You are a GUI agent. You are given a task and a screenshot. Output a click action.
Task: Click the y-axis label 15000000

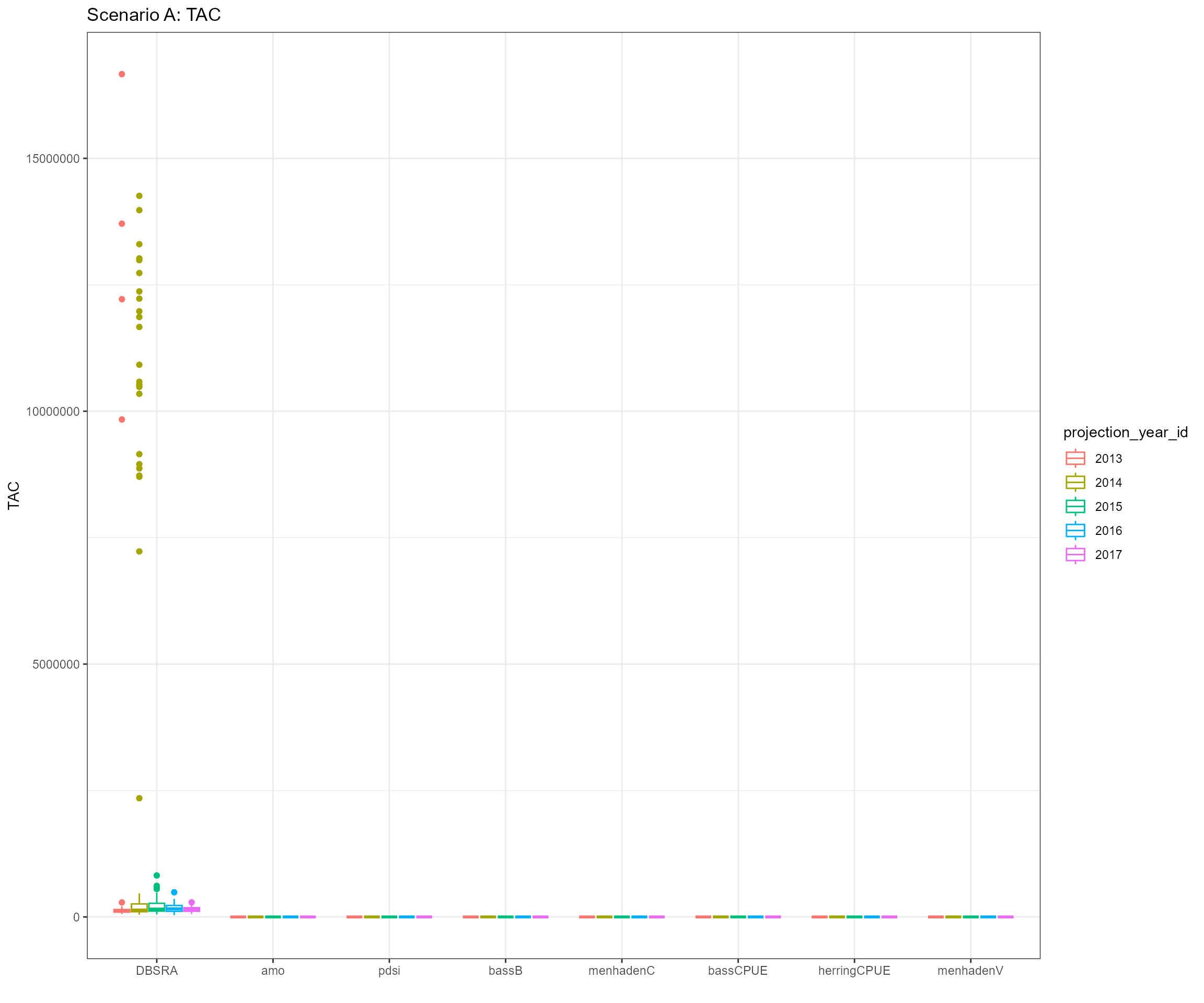click(53, 159)
